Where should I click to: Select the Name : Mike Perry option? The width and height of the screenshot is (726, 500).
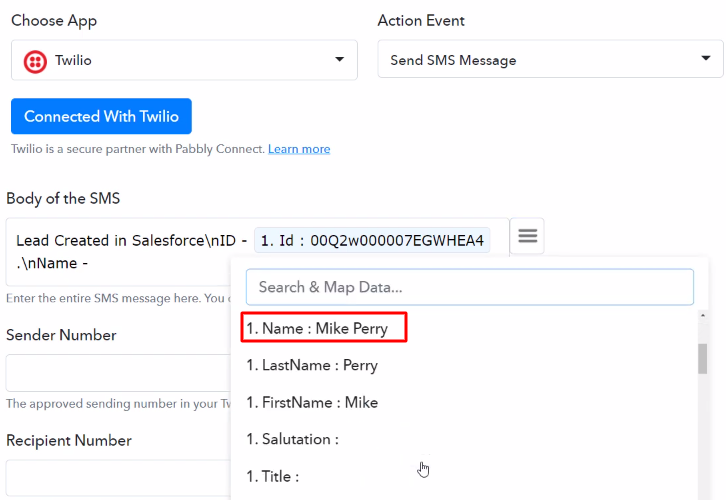pyautogui.click(x=324, y=328)
